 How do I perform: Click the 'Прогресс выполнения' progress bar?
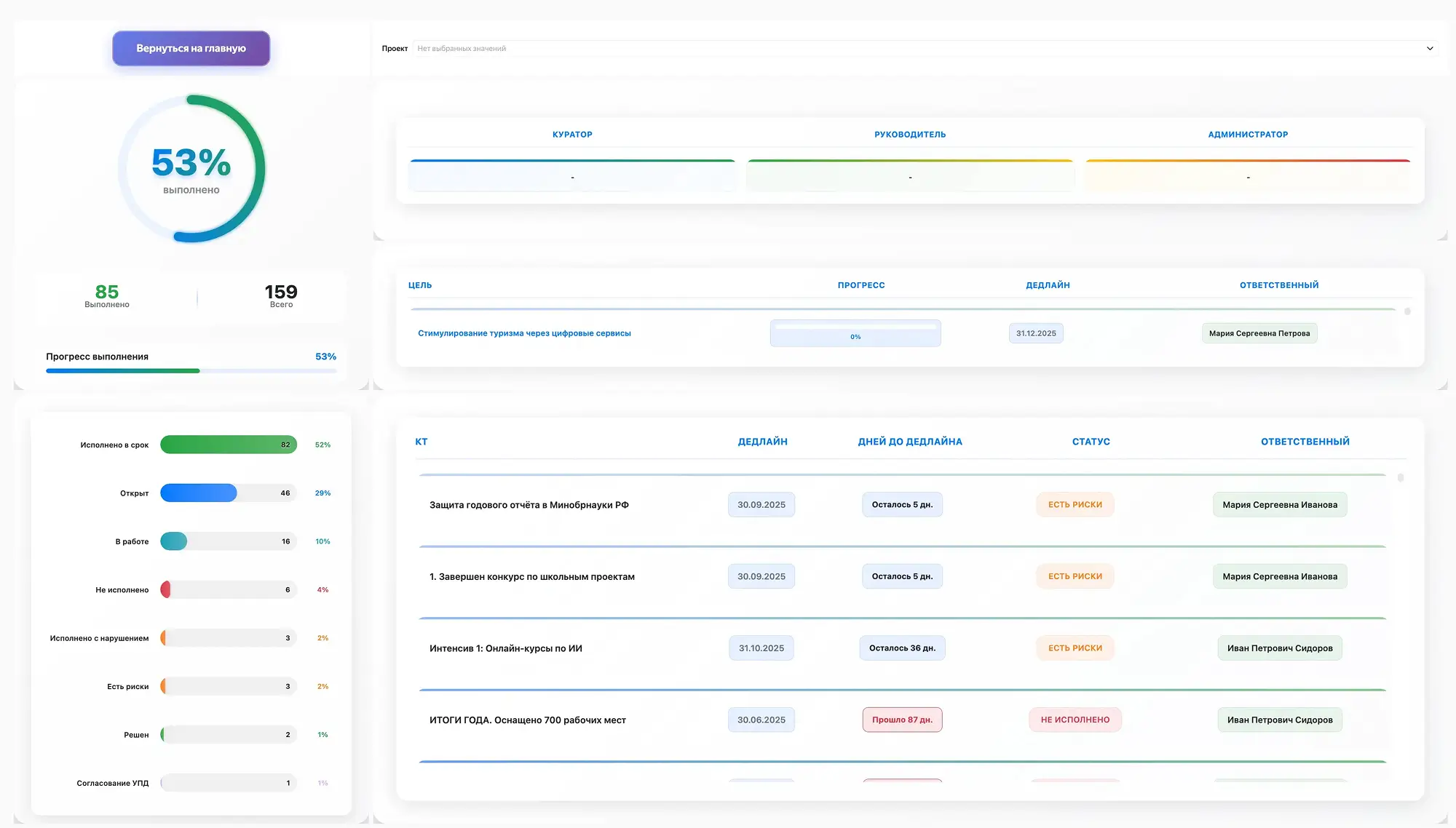coord(191,371)
